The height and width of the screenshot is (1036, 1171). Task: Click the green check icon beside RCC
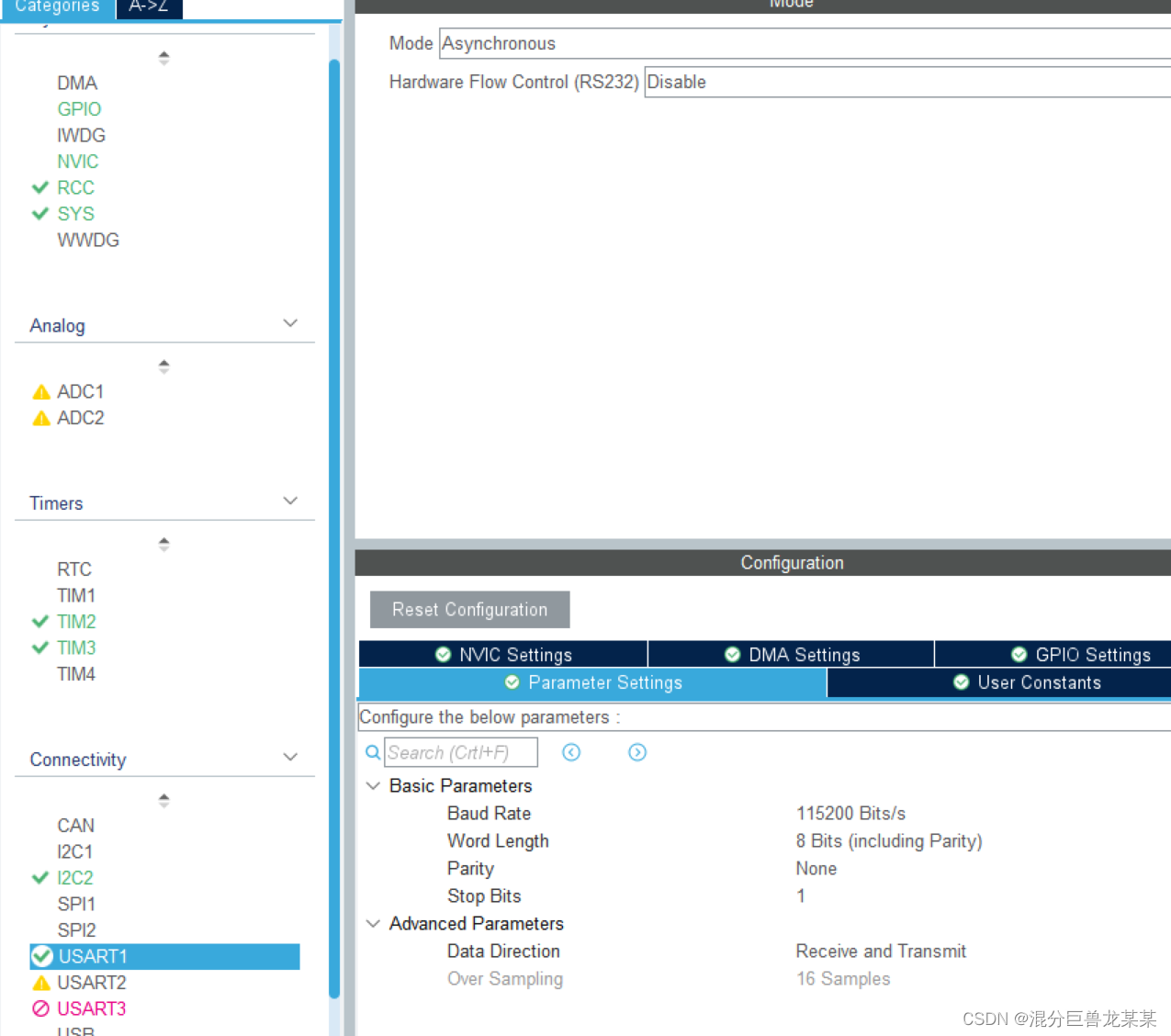point(40,187)
